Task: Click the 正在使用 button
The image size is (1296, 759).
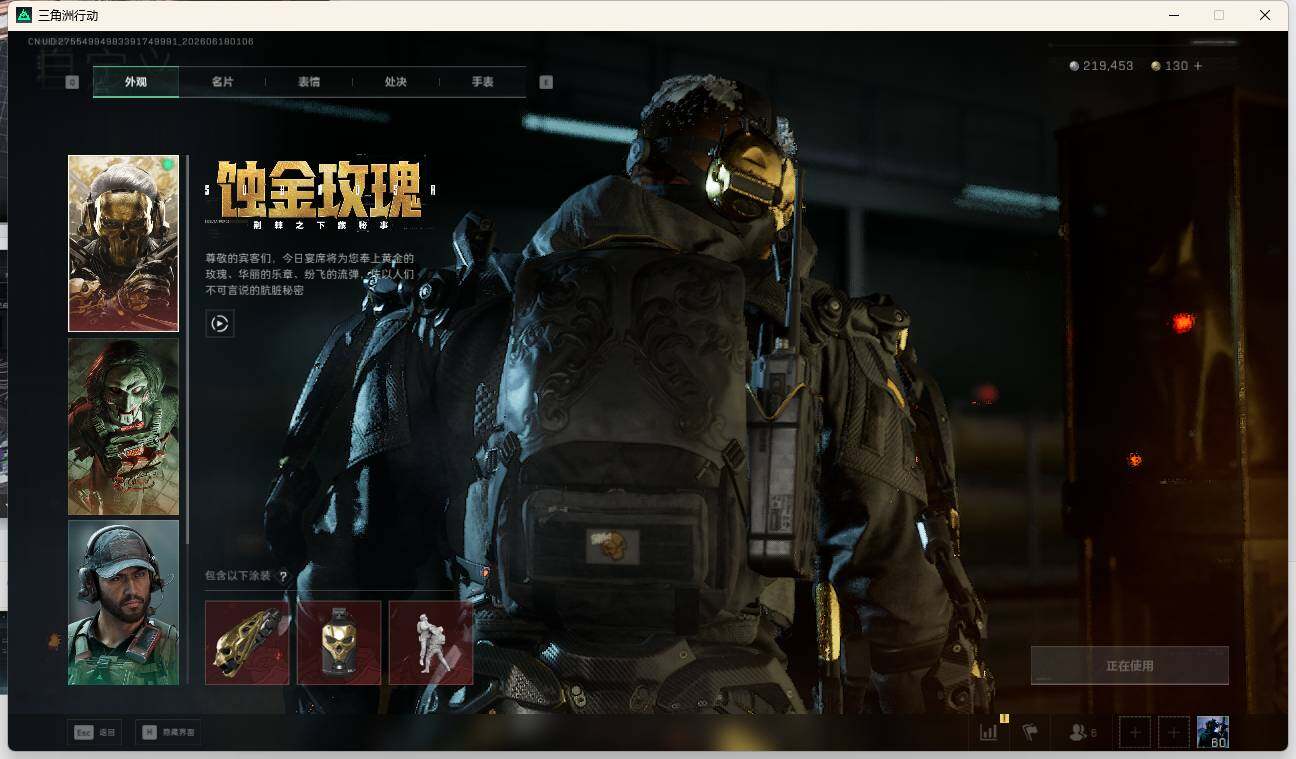Action: 1130,665
